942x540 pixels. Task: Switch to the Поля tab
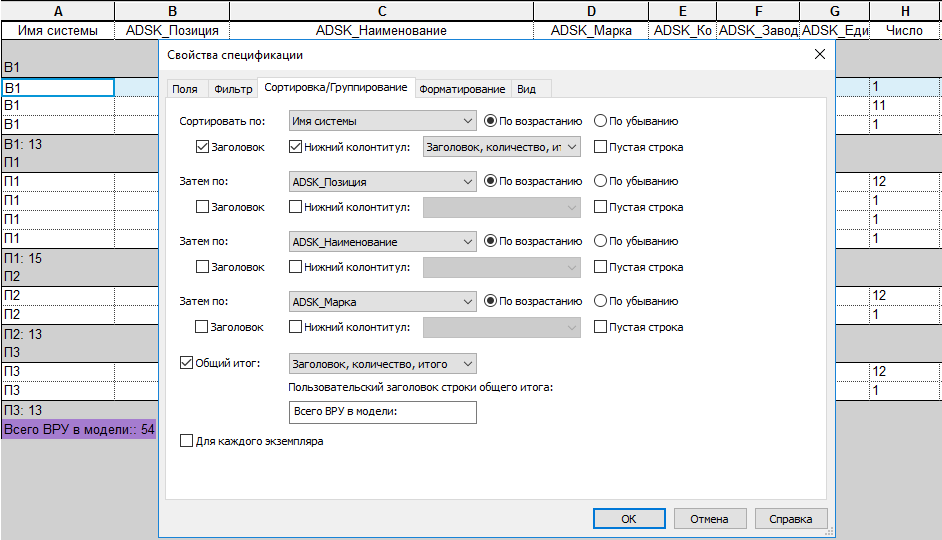pyautogui.click(x=185, y=89)
